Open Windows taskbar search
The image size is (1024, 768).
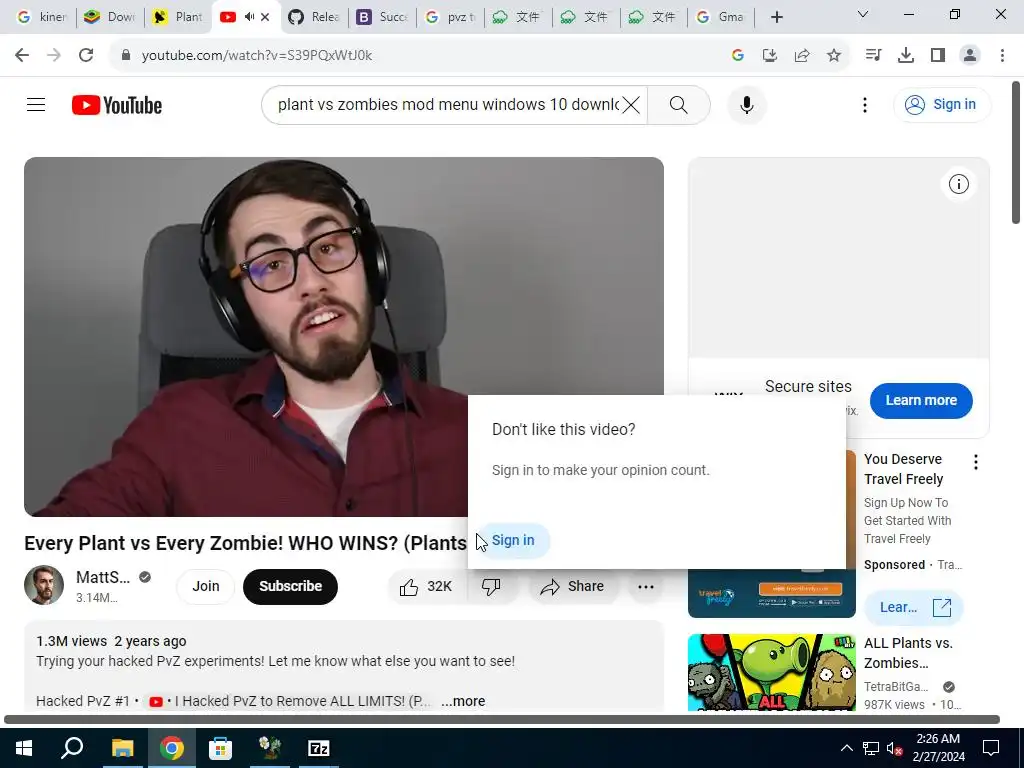pyautogui.click(x=72, y=748)
